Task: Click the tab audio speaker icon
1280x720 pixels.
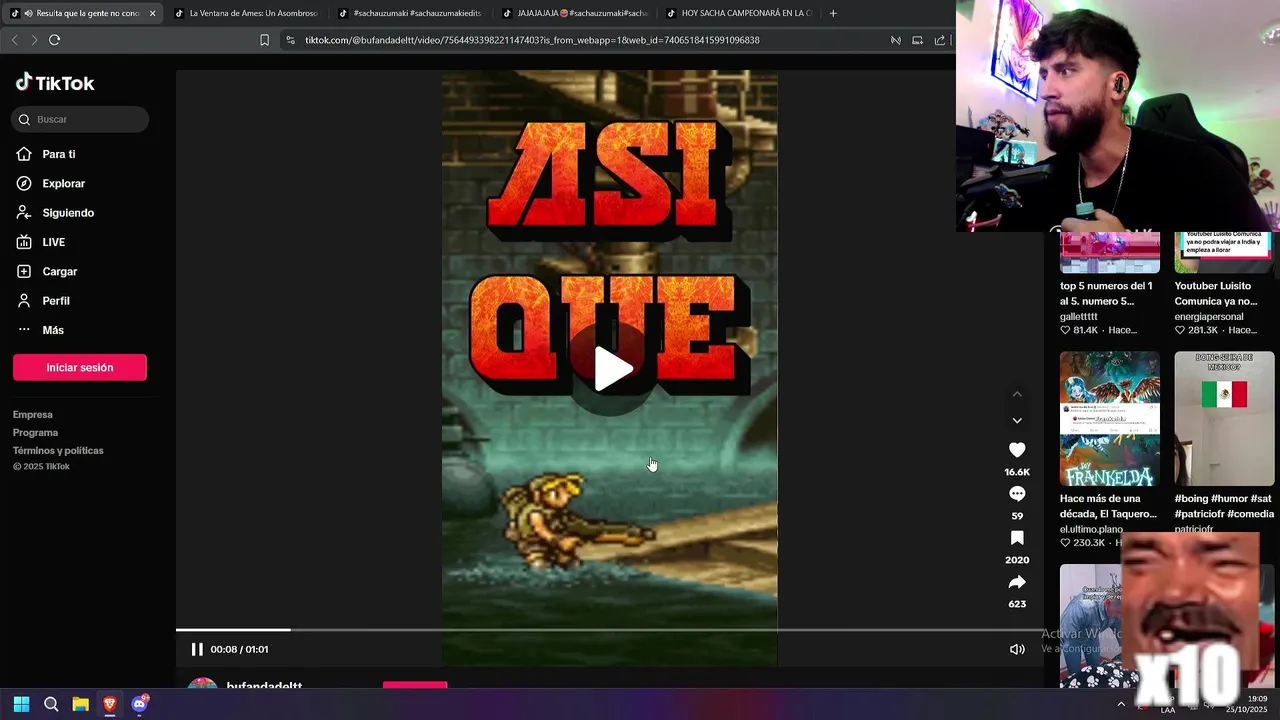Action: coord(27,13)
